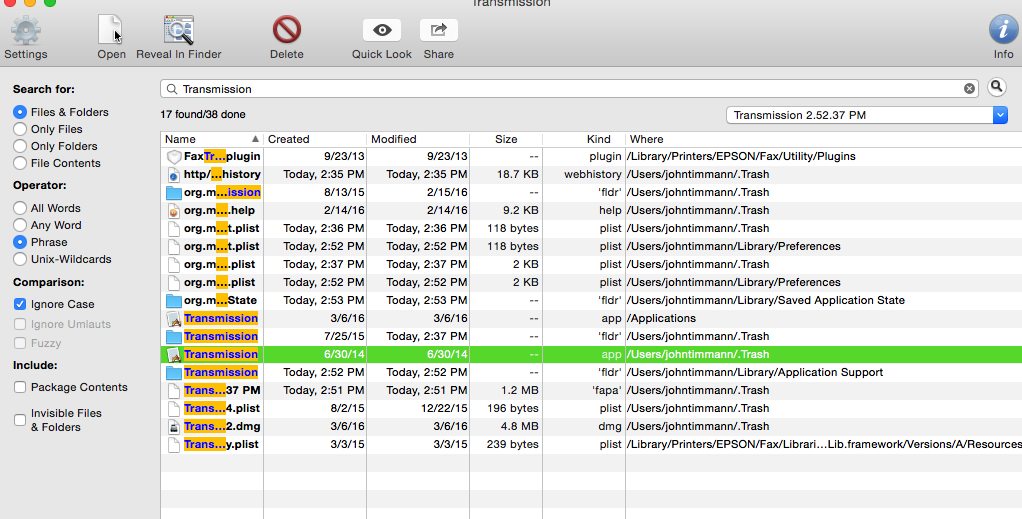Sort by Modified column header
The width and height of the screenshot is (1022, 519).
[x=418, y=139]
